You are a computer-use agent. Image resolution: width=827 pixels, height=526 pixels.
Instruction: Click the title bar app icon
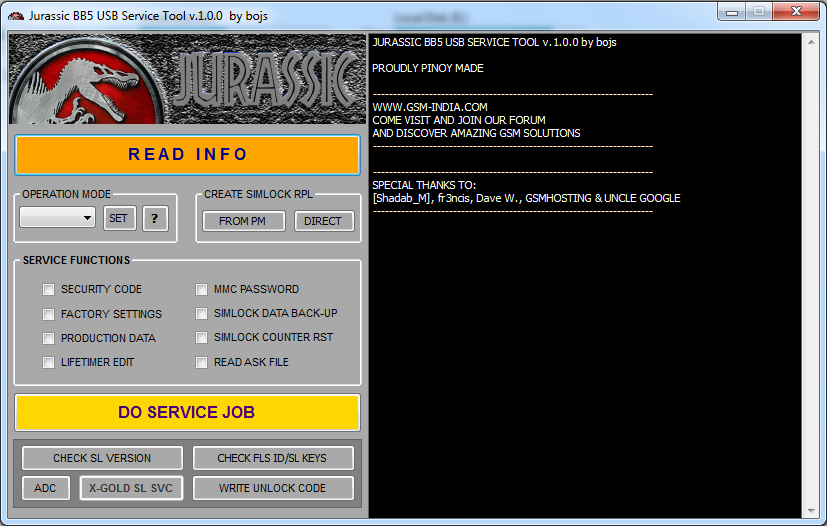click(16, 16)
